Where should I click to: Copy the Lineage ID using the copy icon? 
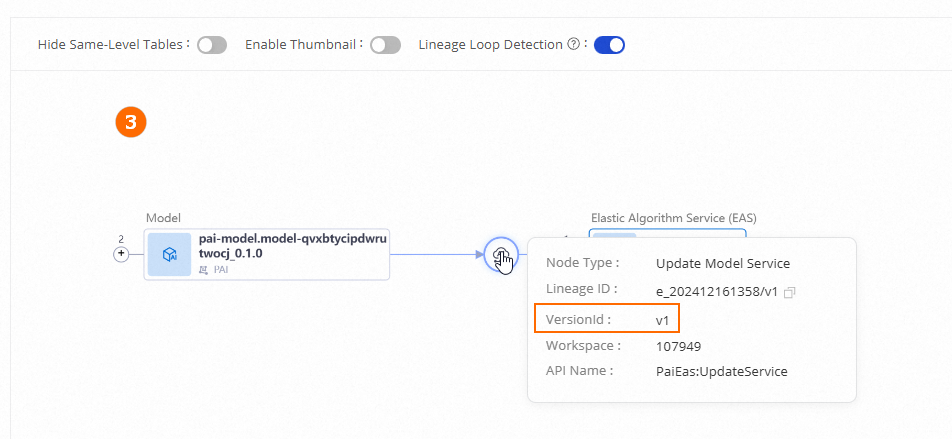[790, 292]
